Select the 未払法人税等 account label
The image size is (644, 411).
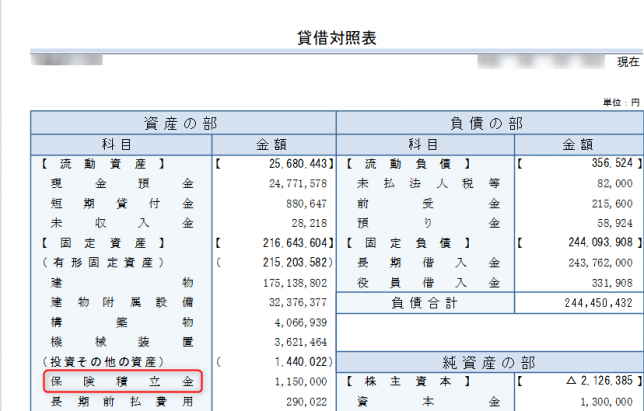(428, 183)
